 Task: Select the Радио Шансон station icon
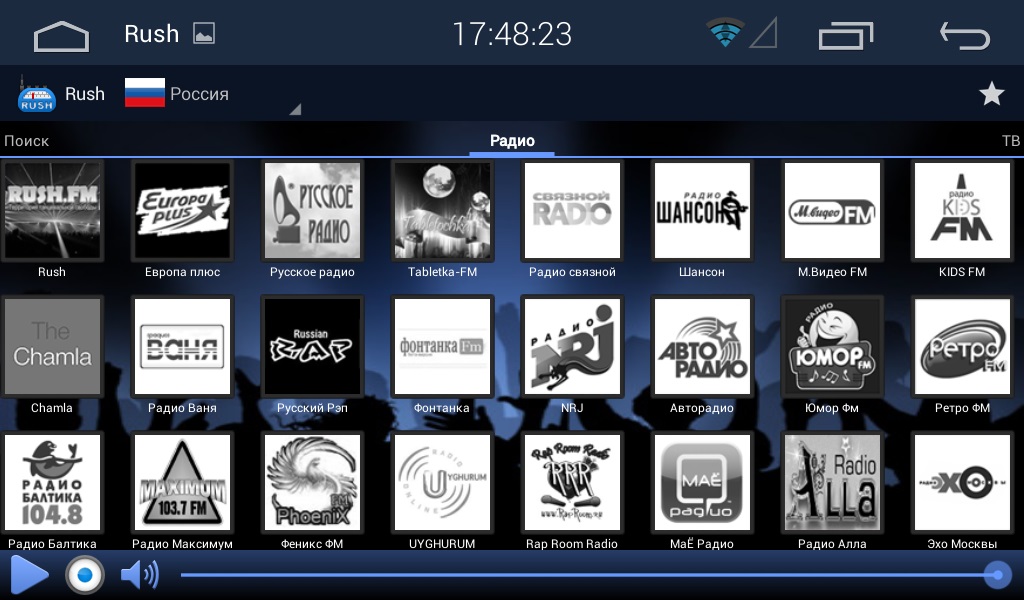pyautogui.click(x=702, y=211)
